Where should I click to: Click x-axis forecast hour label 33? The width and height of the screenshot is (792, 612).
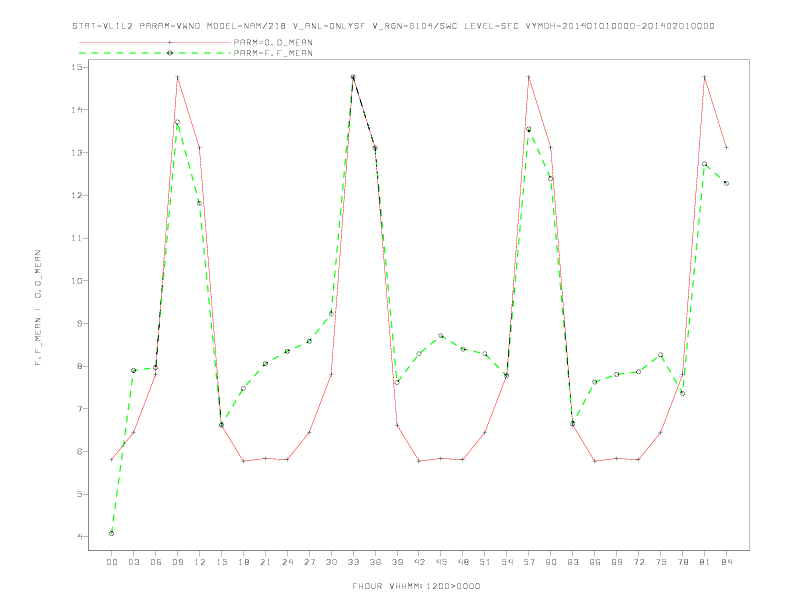(353, 562)
